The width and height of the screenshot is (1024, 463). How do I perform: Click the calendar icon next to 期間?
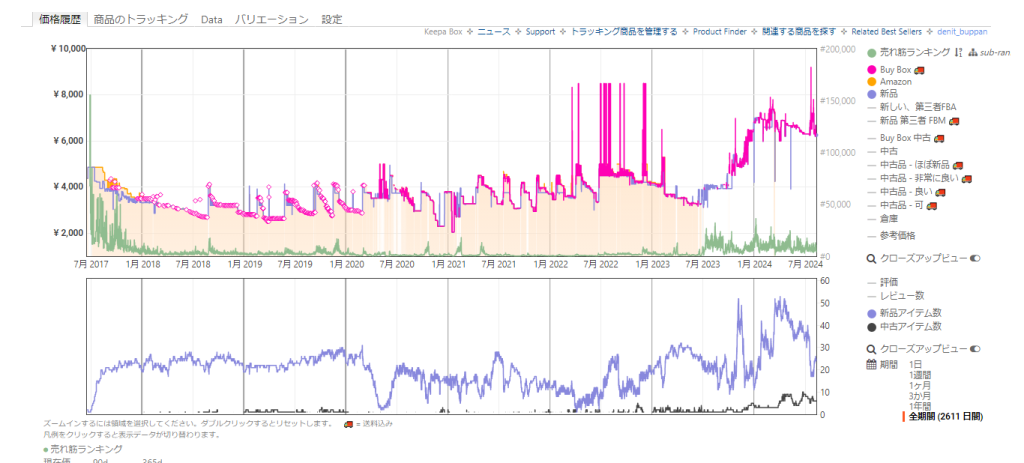(x=871, y=364)
